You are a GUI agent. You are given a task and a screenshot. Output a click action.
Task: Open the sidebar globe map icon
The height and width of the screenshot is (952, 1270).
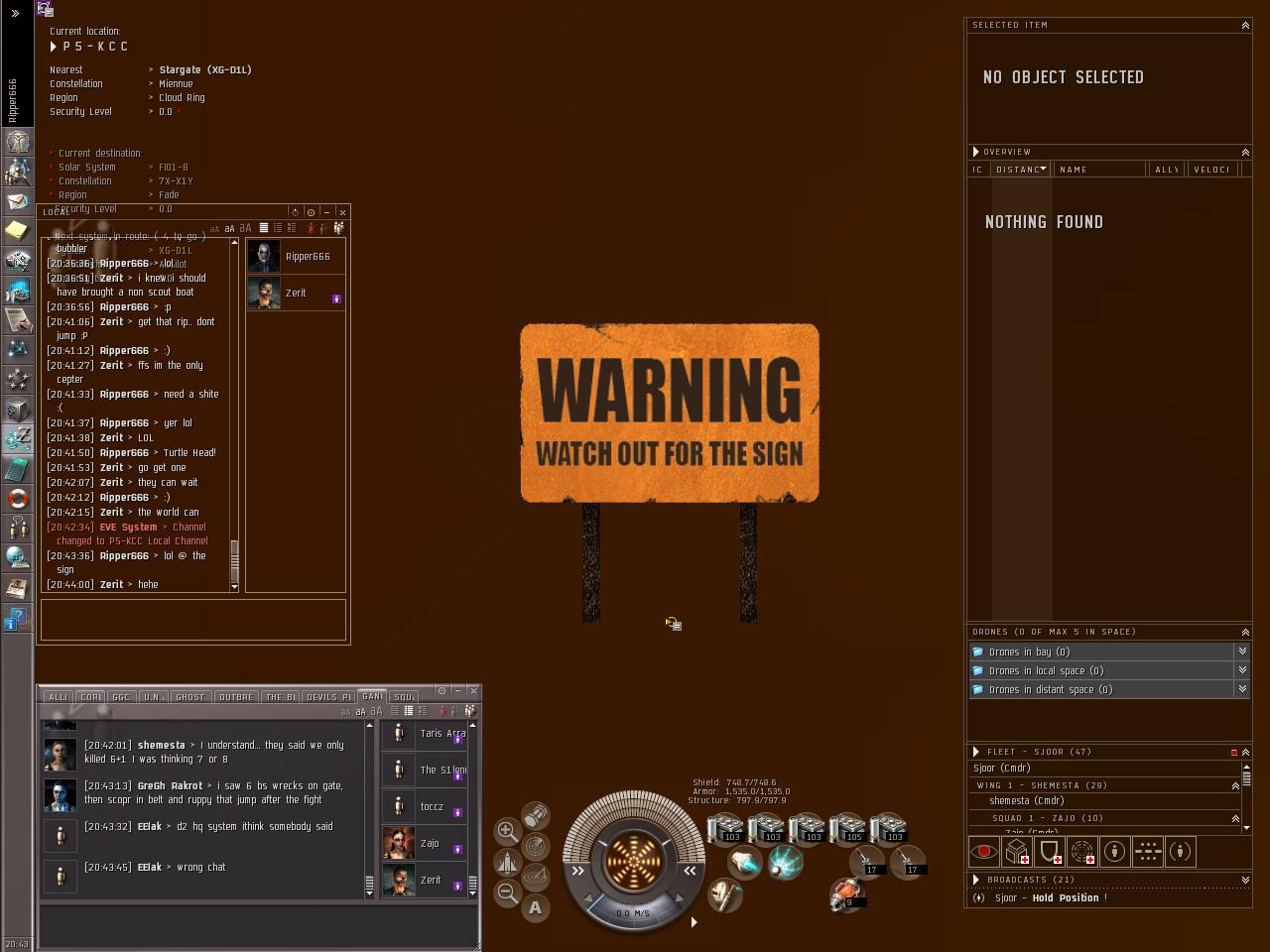coord(17,557)
